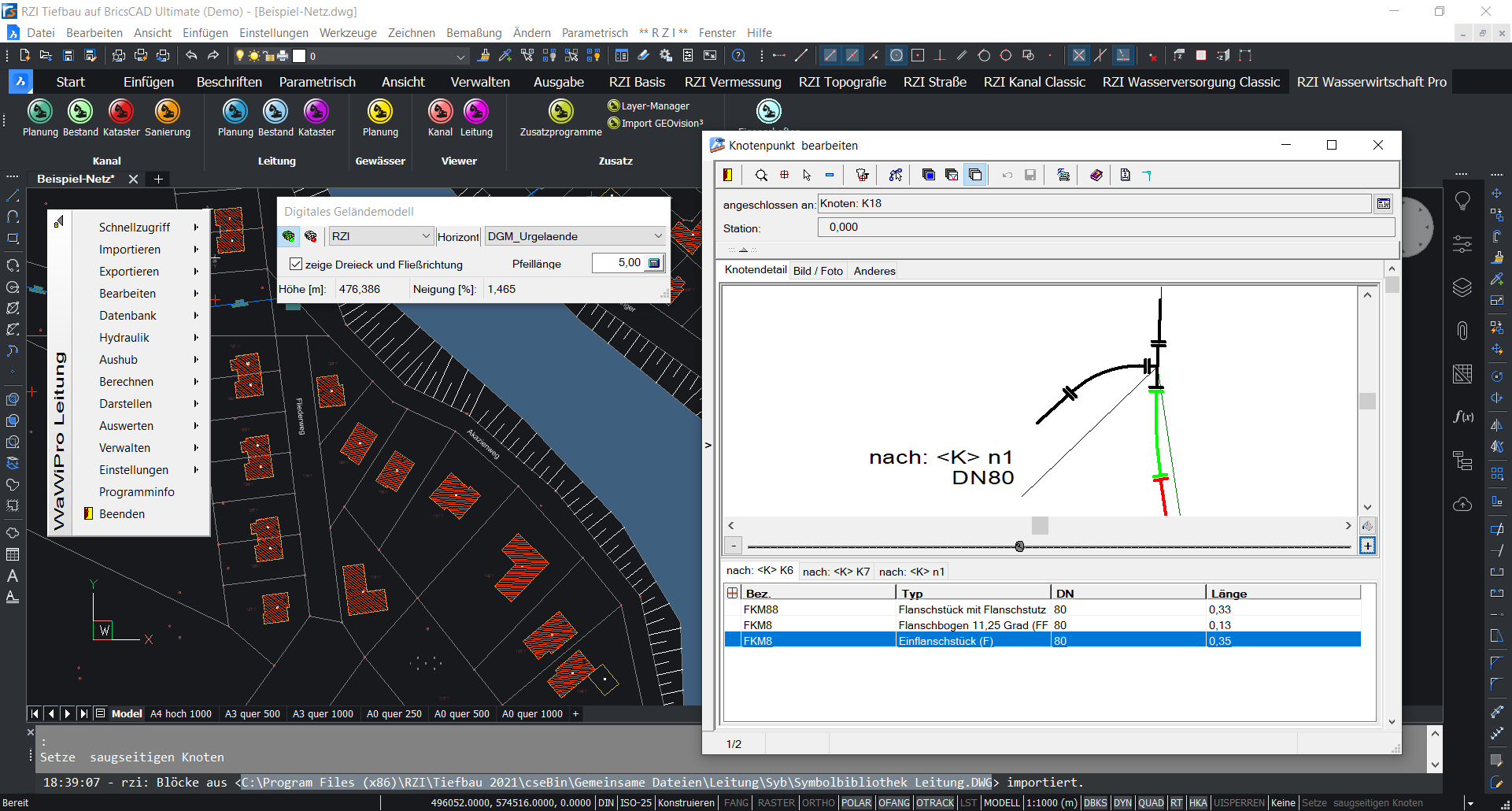Toggle 'zeige Dreieck und Fließrichtung' checkbox
The height and width of the screenshot is (811, 1512).
pyautogui.click(x=296, y=264)
